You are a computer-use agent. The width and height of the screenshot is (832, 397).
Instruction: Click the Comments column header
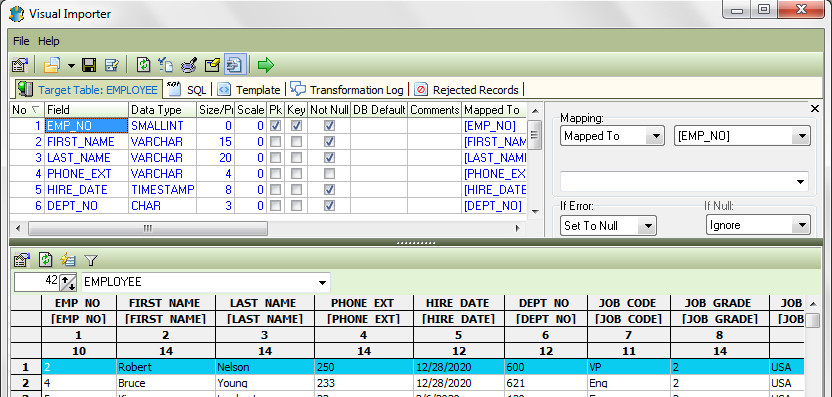[435, 110]
